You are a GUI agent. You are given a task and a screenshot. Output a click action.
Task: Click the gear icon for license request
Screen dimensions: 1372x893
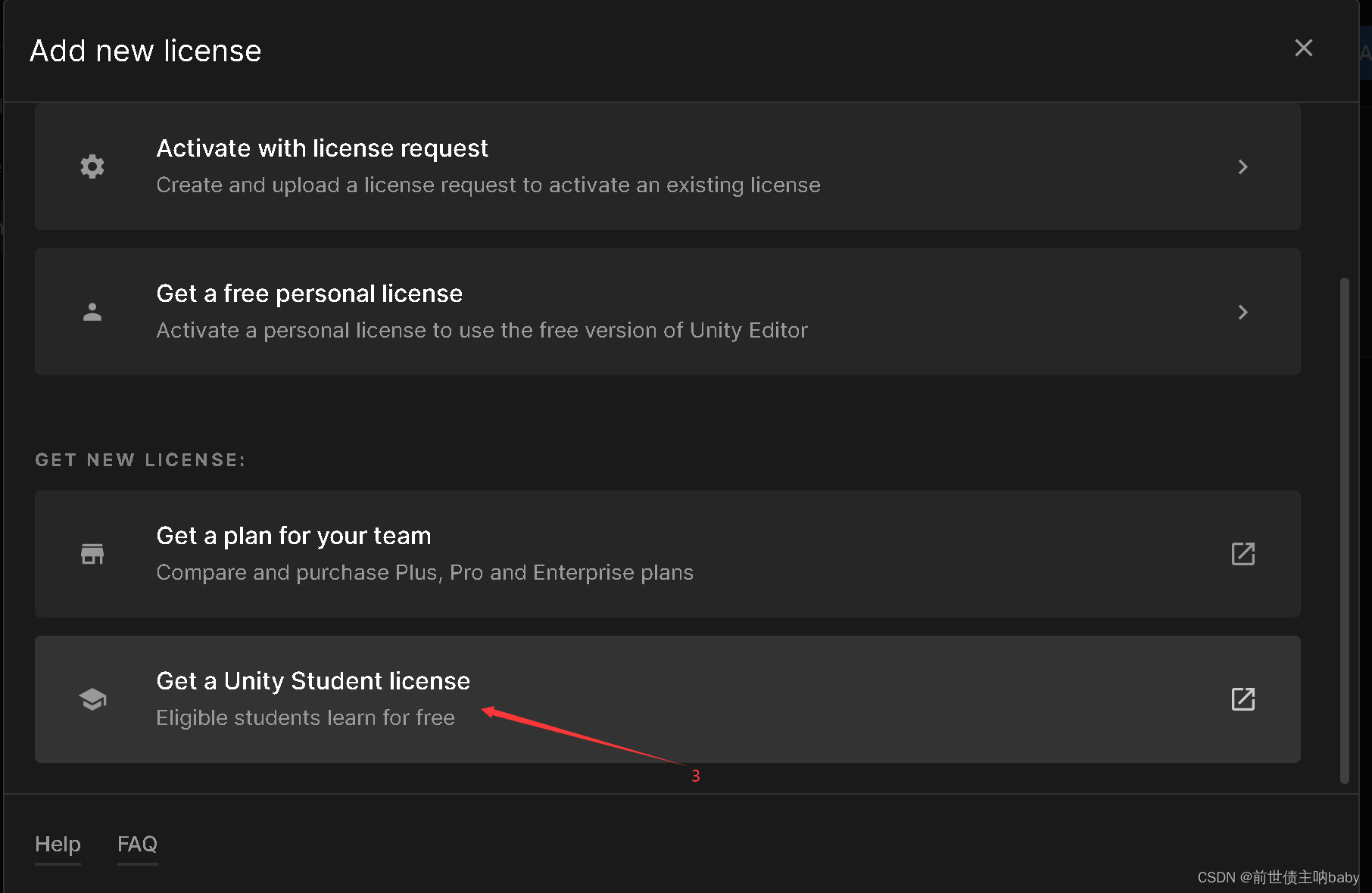[x=92, y=166]
